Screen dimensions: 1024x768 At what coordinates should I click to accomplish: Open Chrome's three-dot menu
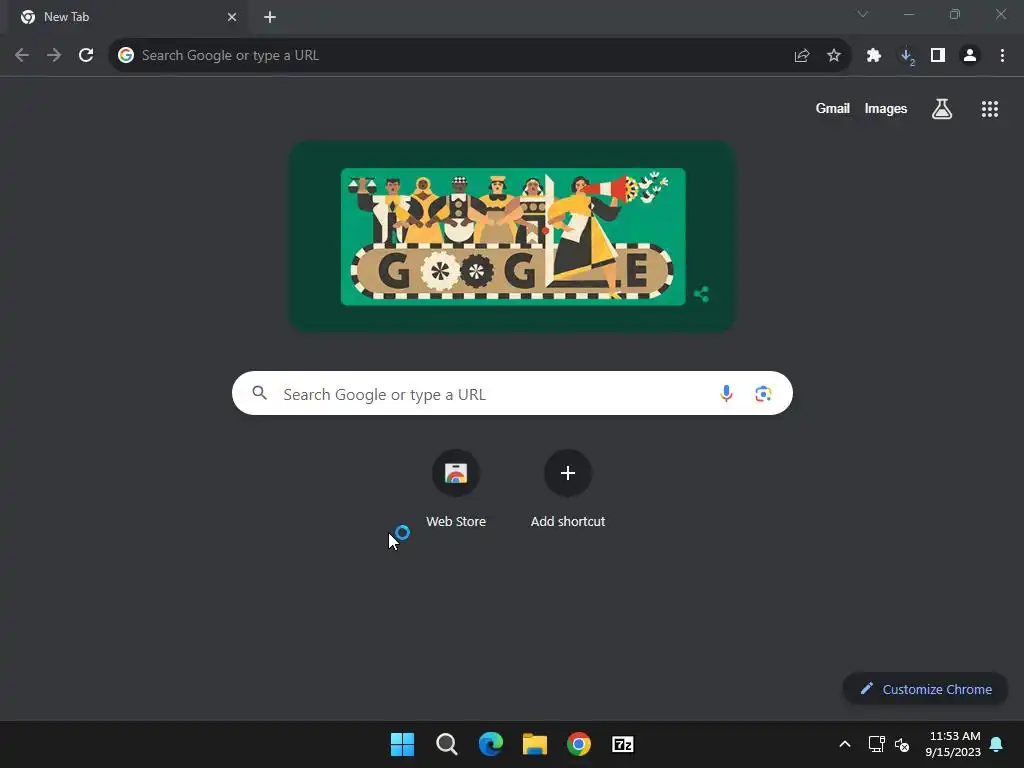[1002, 56]
